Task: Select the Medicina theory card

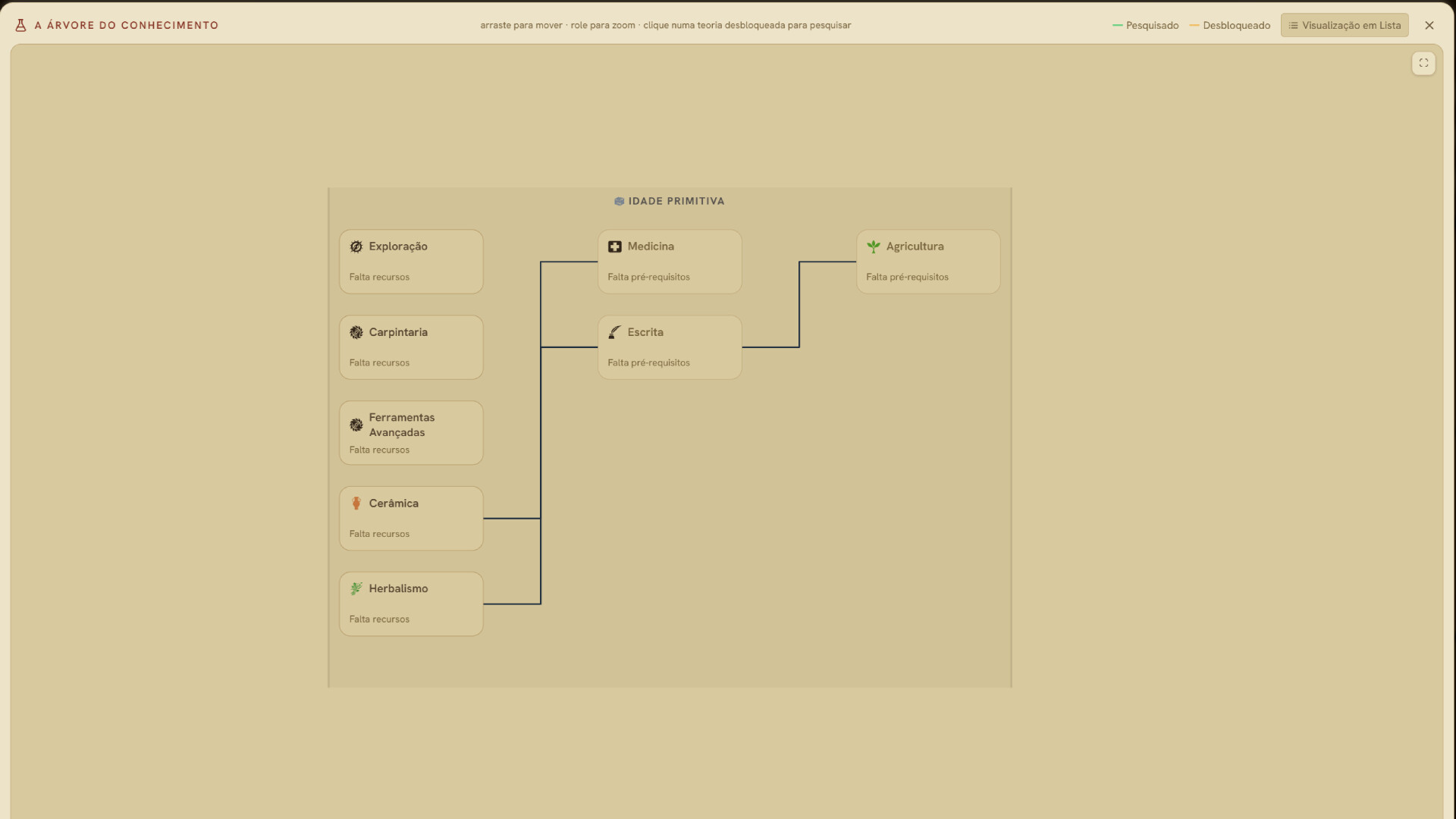Action: pyautogui.click(x=670, y=262)
